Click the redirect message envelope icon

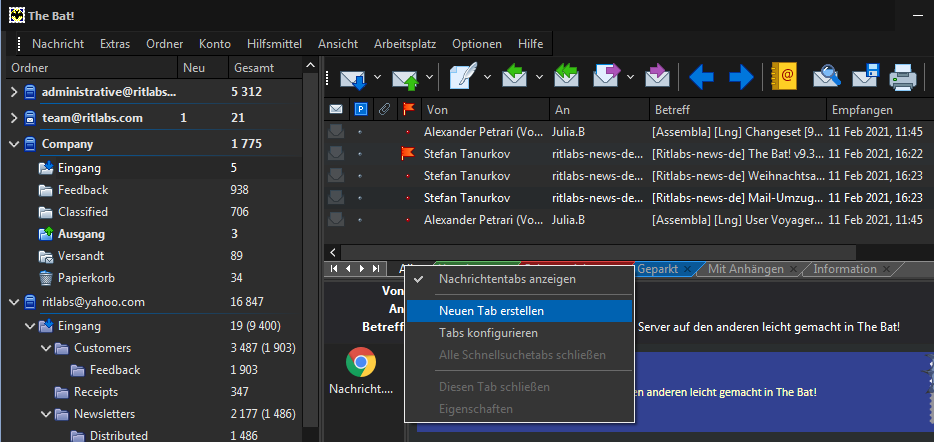tap(657, 77)
